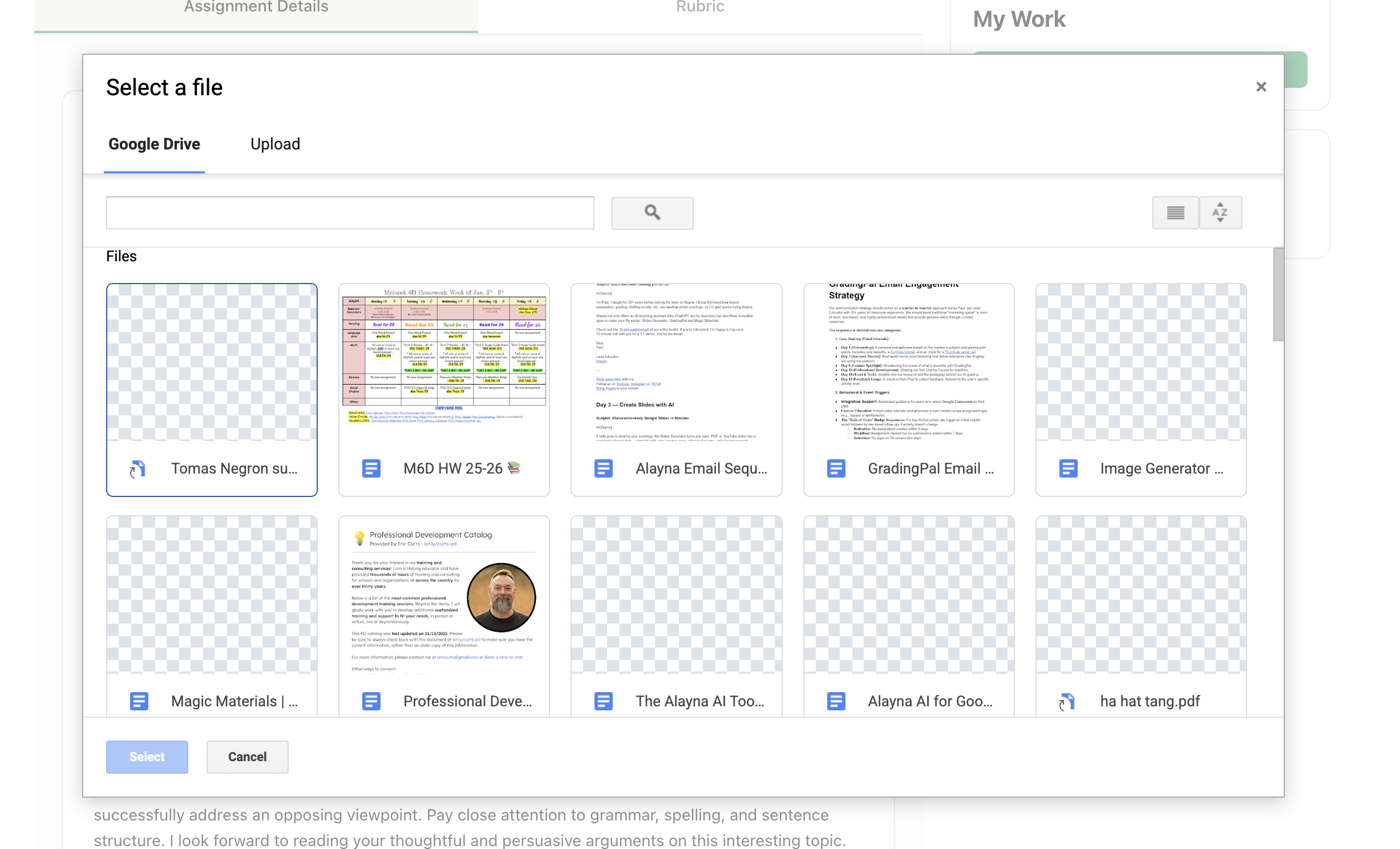Image resolution: width=1400 pixels, height=849 pixels.
Task: Click the Docs icon on Alayna AI for Google
Action: (836, 701)
